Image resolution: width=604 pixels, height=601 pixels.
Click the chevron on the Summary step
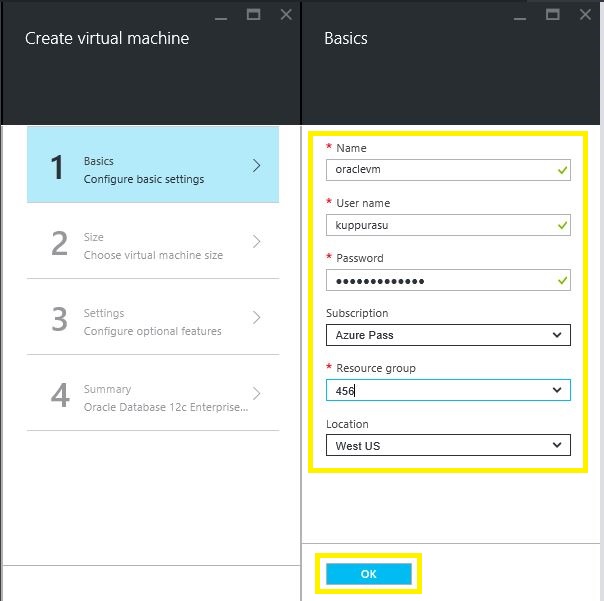point(257,394)
